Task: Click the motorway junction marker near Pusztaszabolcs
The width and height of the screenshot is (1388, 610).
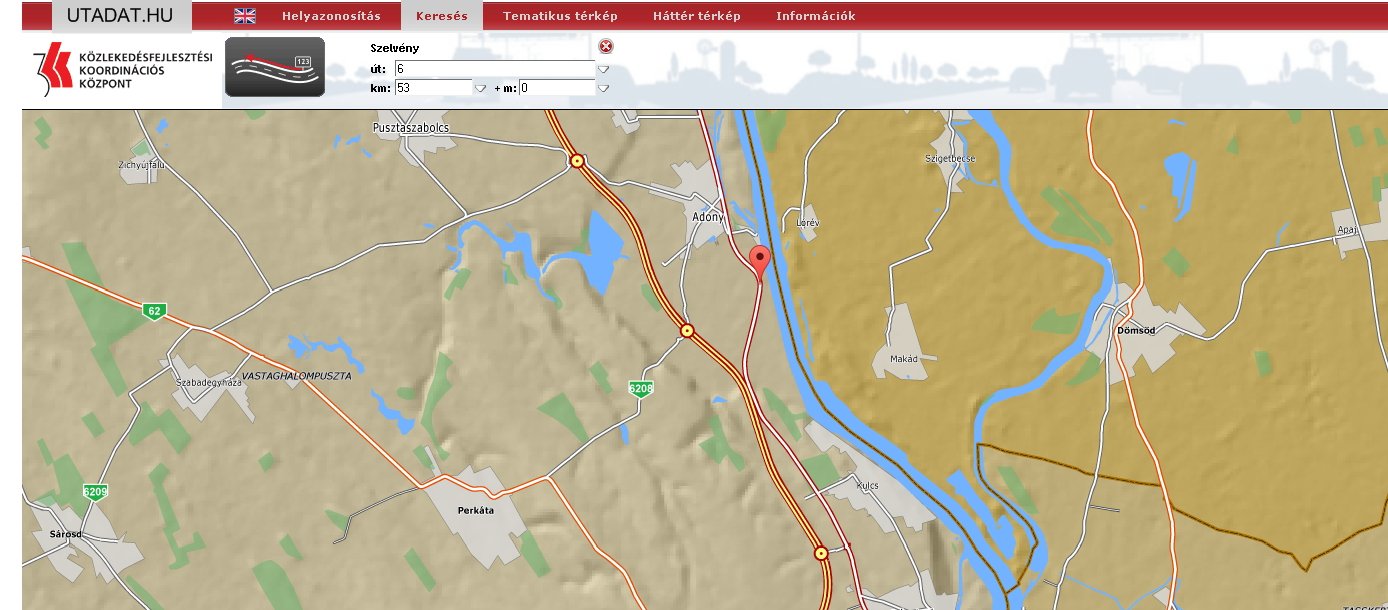Action: click(x=577, y=160)
